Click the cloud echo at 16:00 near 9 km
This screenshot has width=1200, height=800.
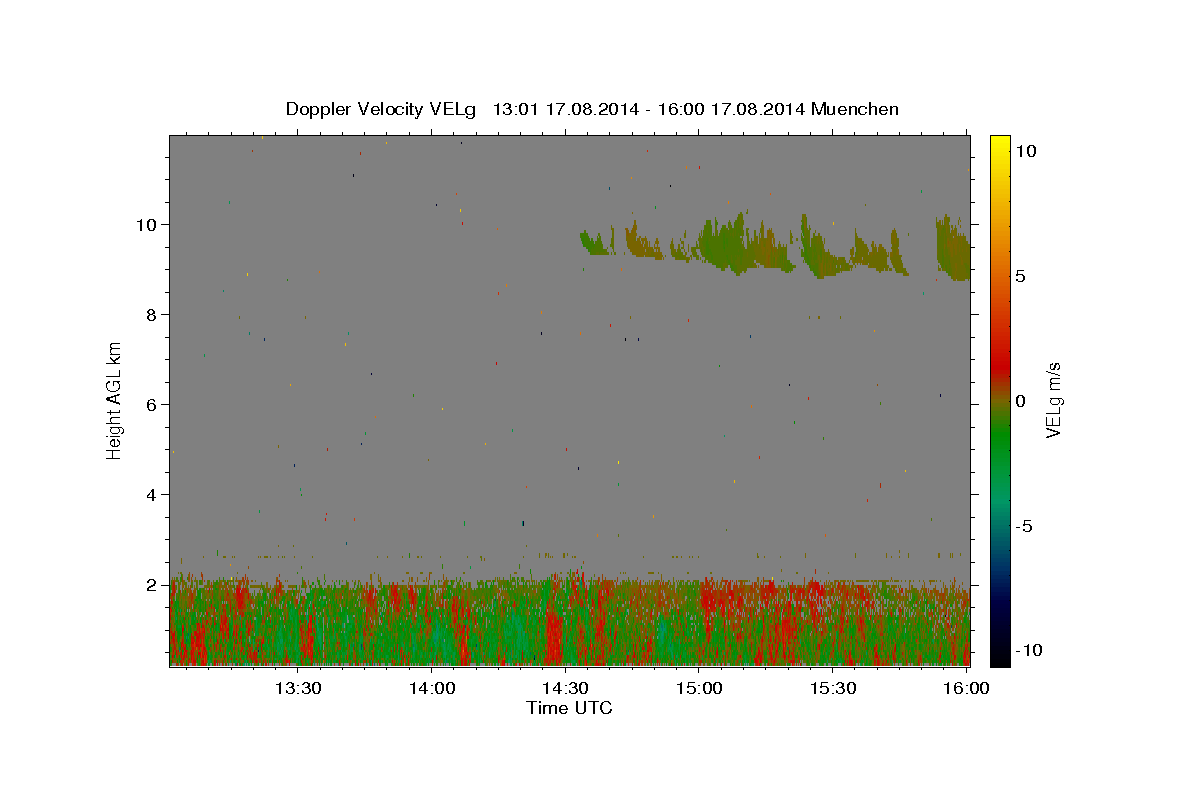[x=954, y=250]
